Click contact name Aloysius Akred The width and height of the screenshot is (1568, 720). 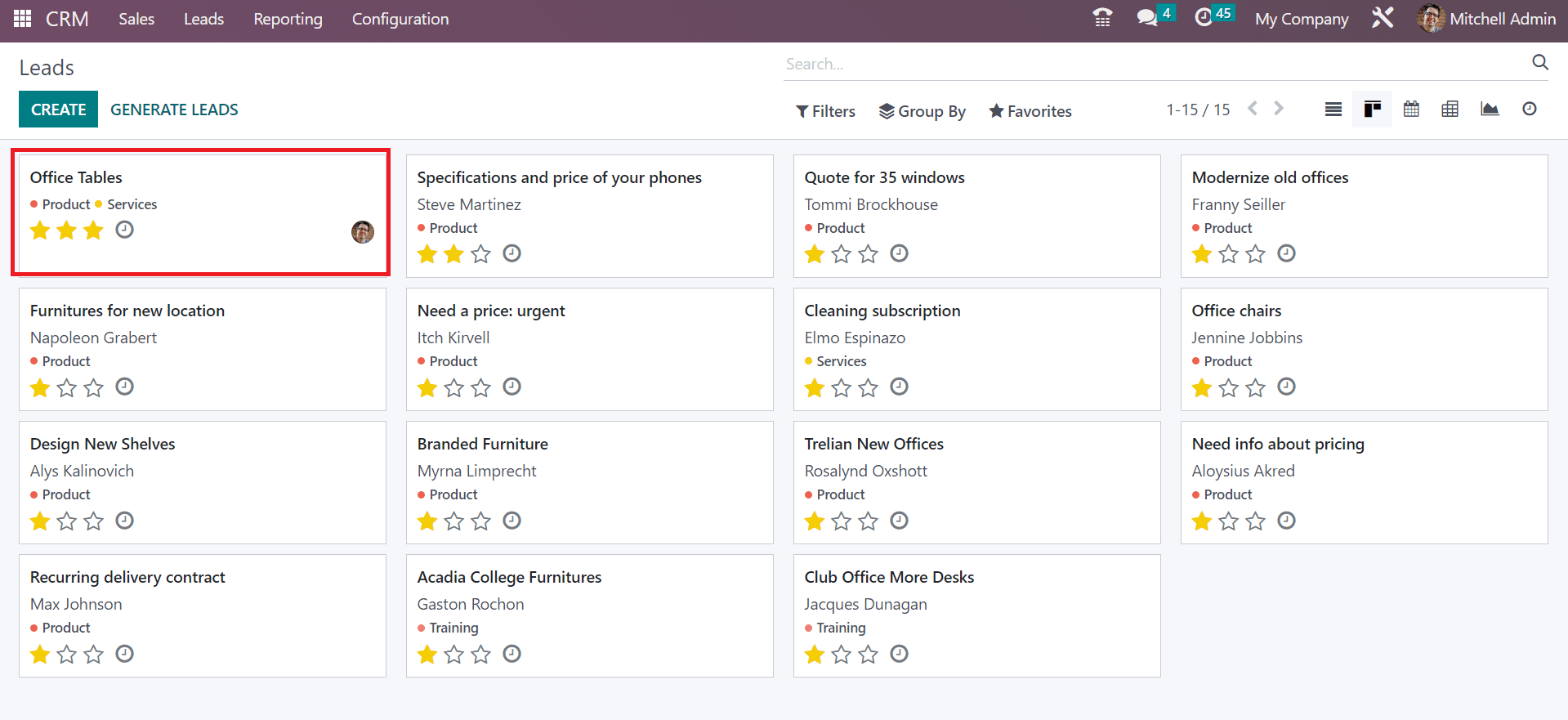pyautogui.click(x=1243, y=471)
